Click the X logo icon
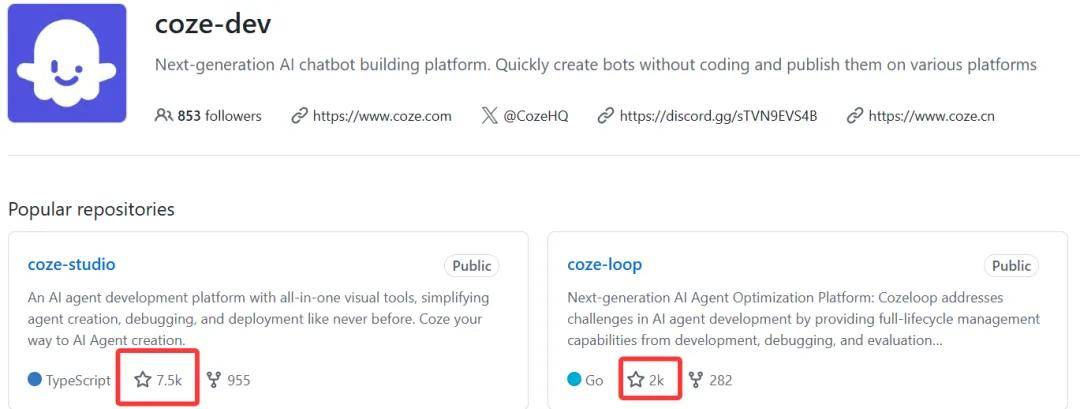Image resolution: width=1080 pixels, height=409 pixels. [489, 116]
